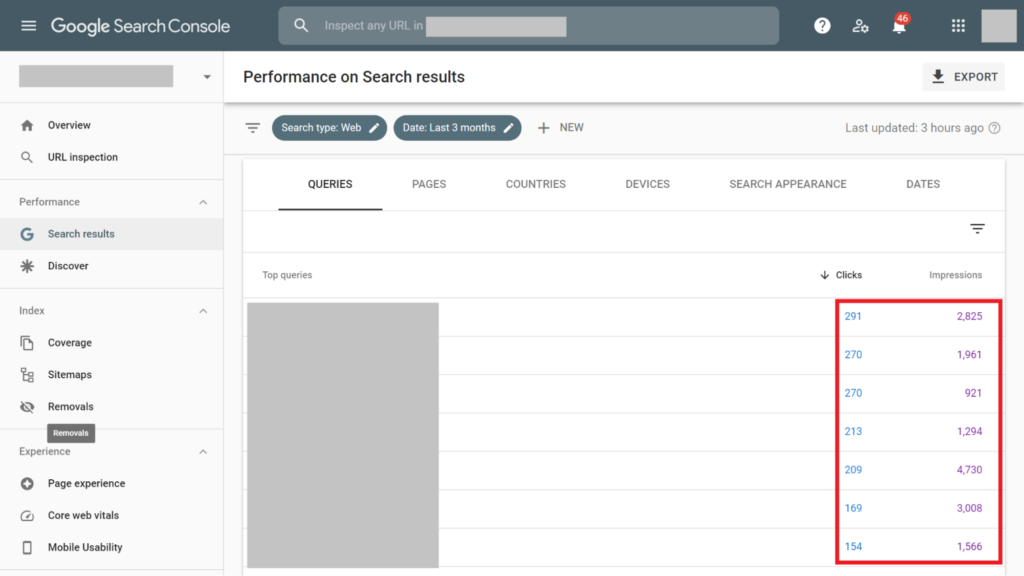1024x576 pixels.
Task: Click the Discover asterisk icon
Action: coord(27,266)
